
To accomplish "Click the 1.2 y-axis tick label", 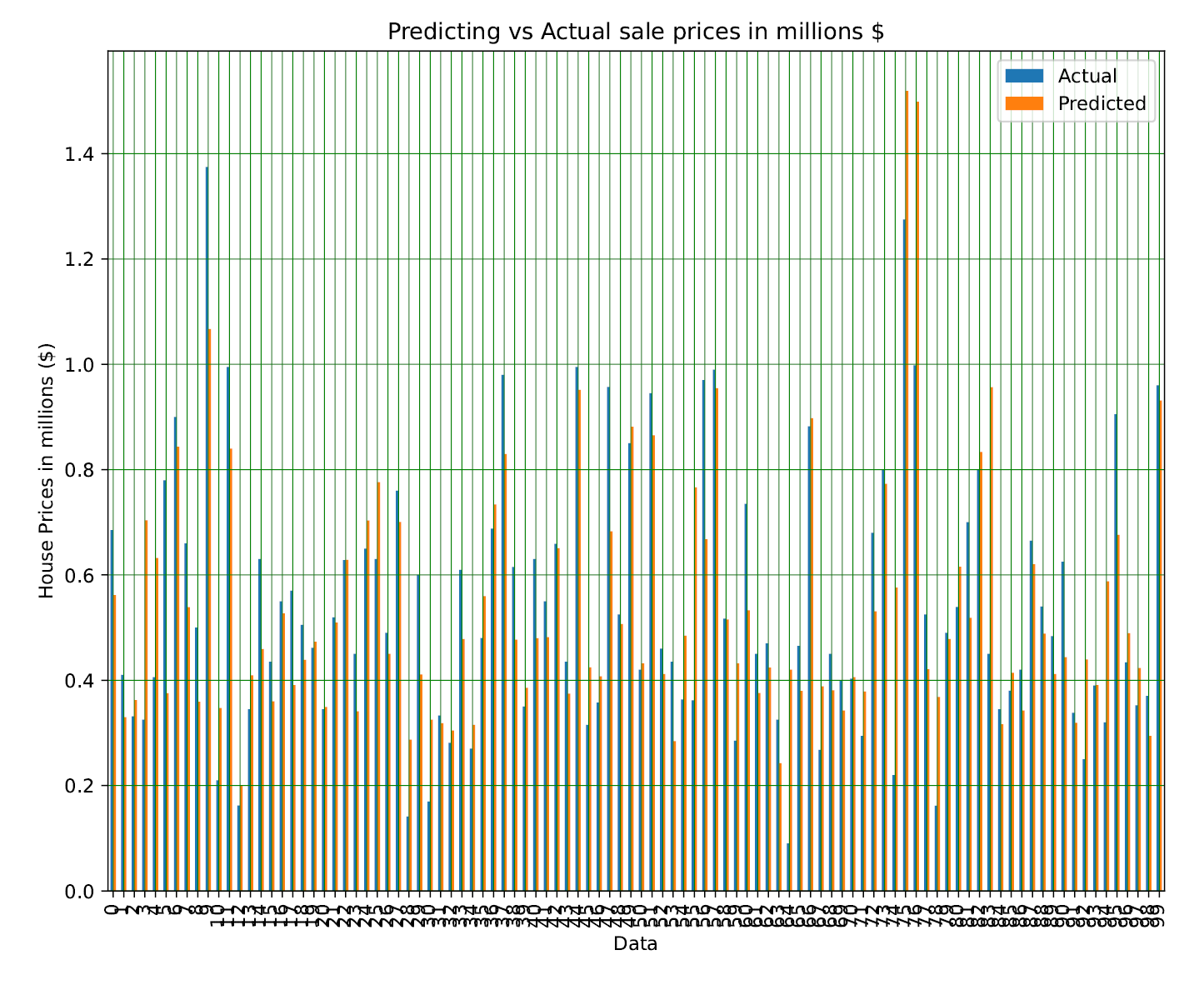I will tap(81, 259).
